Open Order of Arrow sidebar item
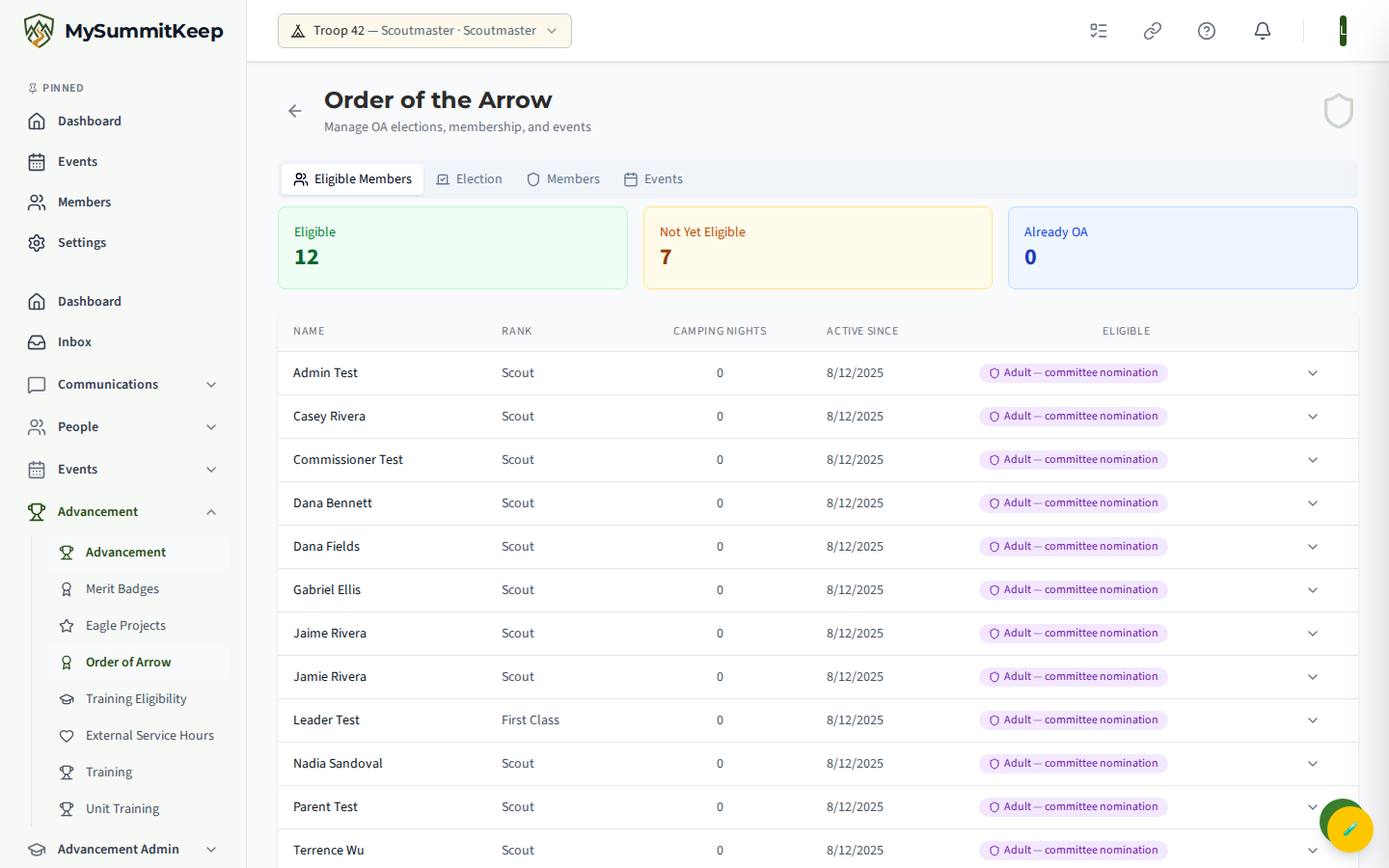The height and width of the screenshot is (868, 1389). pyautogui.click(x=139, y=662)
